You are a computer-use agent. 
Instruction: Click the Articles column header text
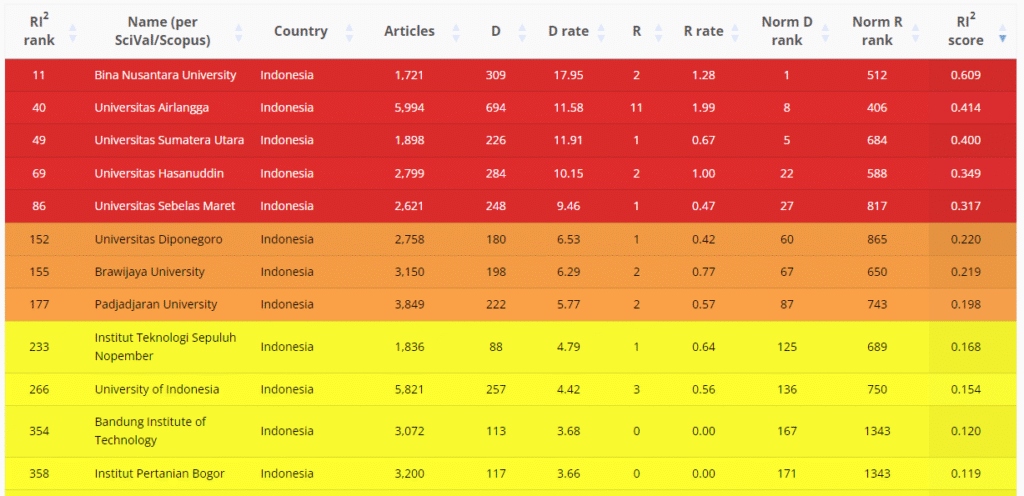click(409, 31)
